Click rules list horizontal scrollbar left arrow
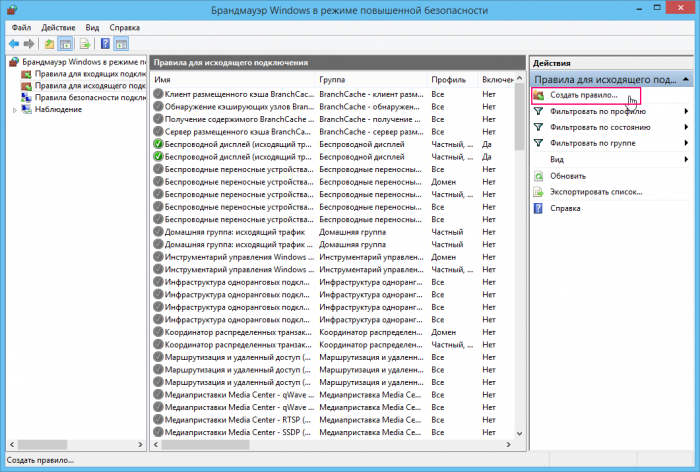The image size is (700, 472). [156, 445]
